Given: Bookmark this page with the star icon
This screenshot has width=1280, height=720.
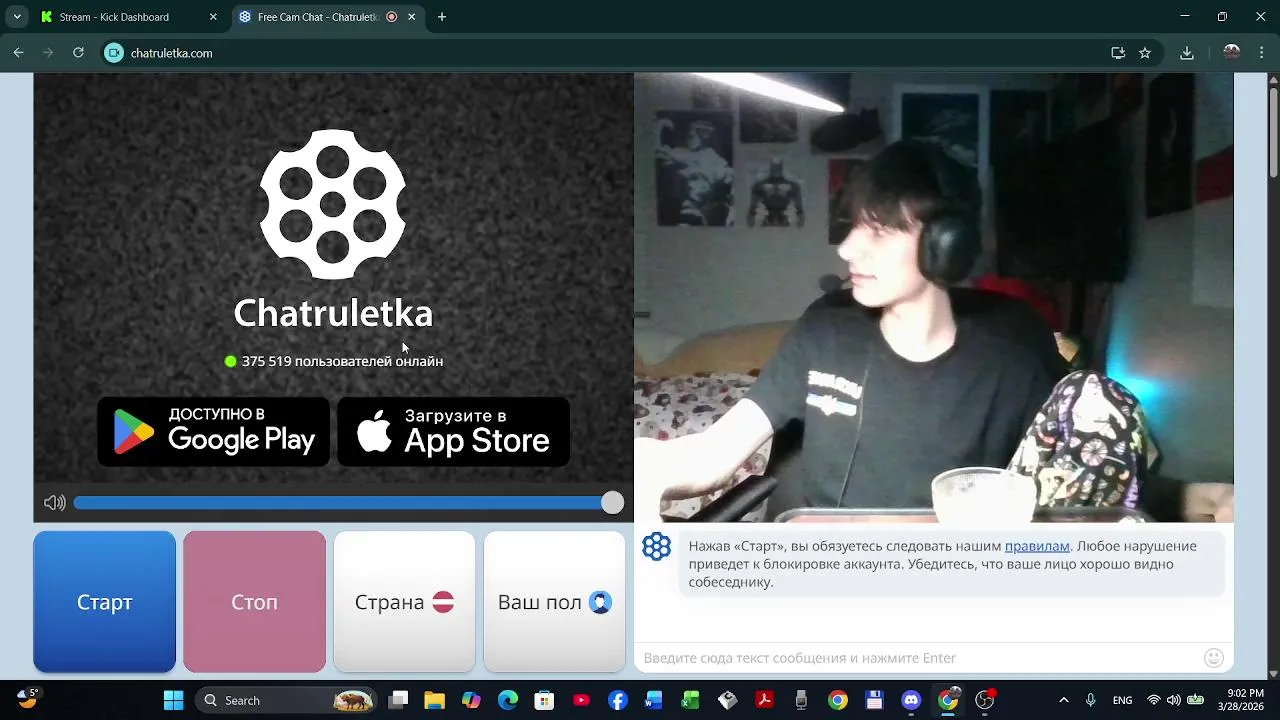Looking at the screenshot, I should tap(1145, 53).
